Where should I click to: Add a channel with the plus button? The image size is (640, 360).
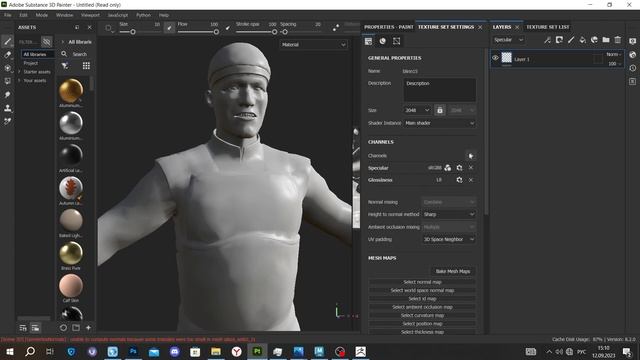pos(471,156)
